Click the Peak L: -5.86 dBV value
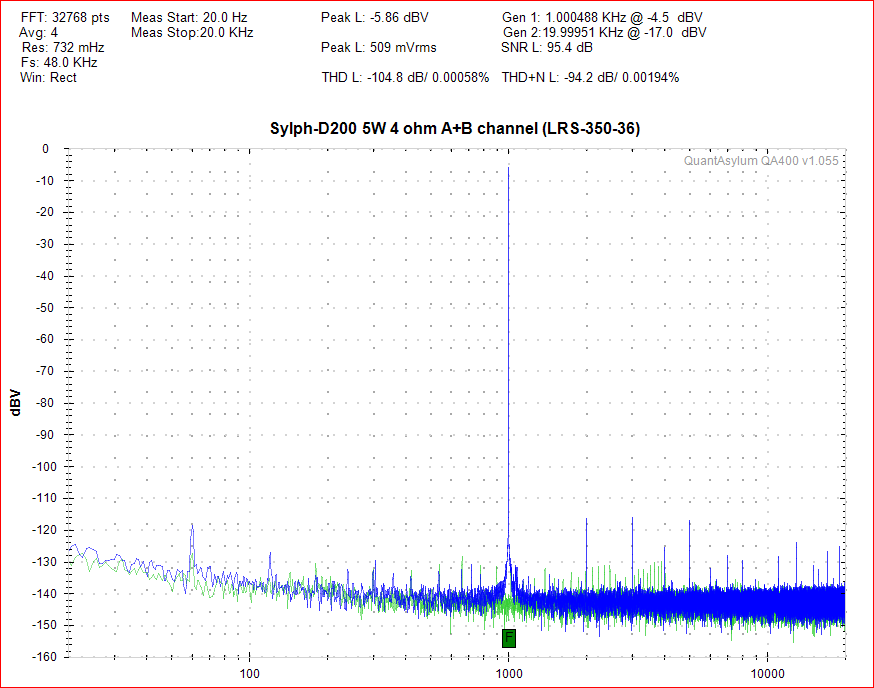 (375, 18)
